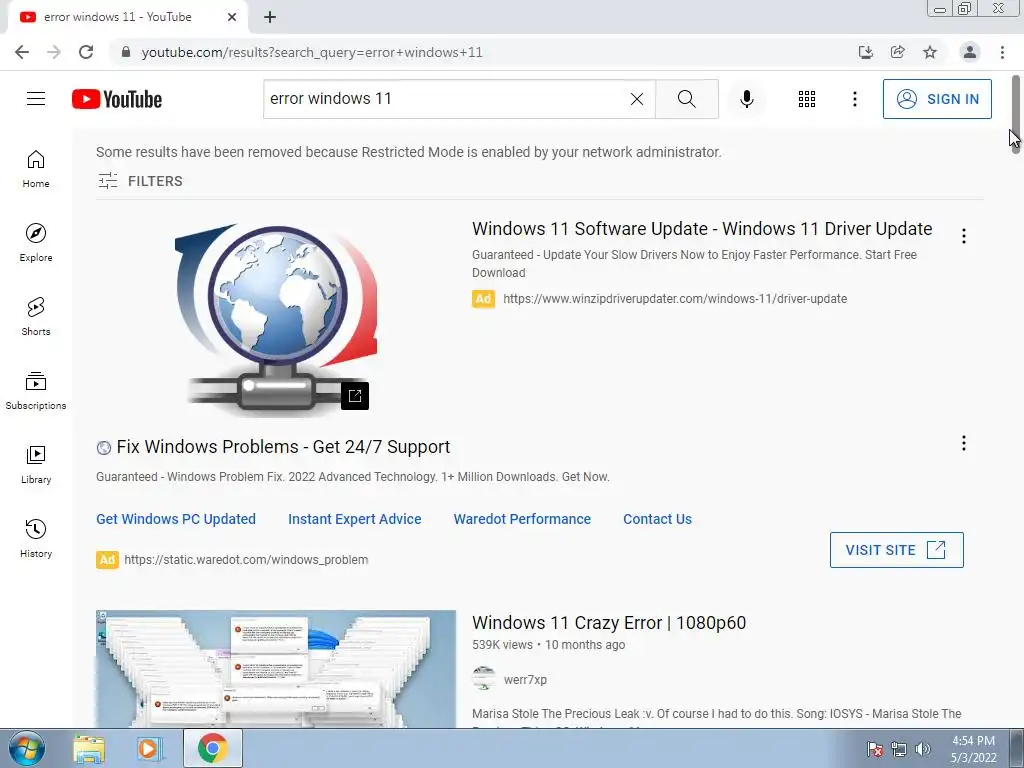The height and width of the screenshot is (768, 1024).
Task: Go back with browser back arrow
Action: pyautogui.click(x=22, y=52)
